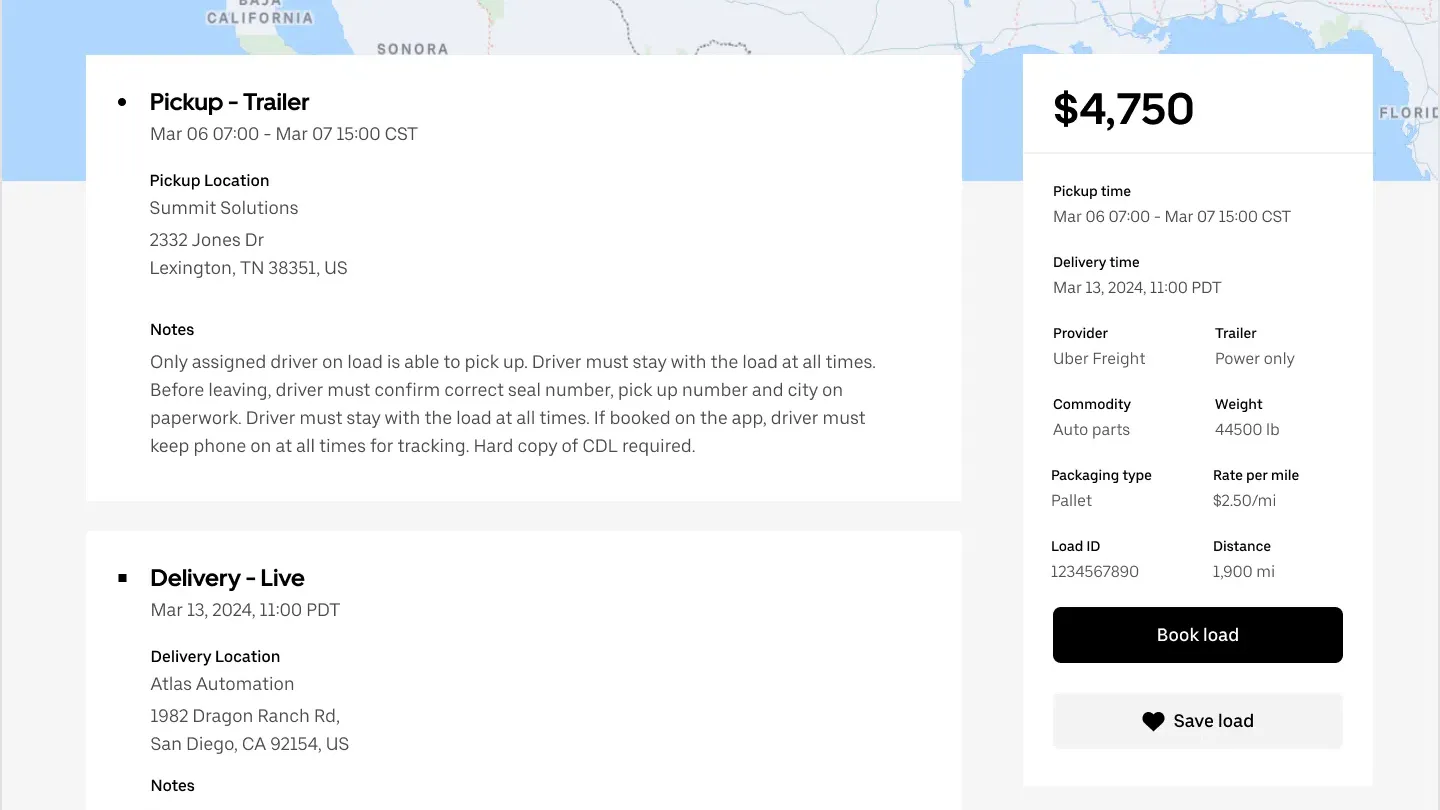Screen dimensions: 1440x810
Task: Click the Delivery - Live heading
Action: [x=227, y=578]
